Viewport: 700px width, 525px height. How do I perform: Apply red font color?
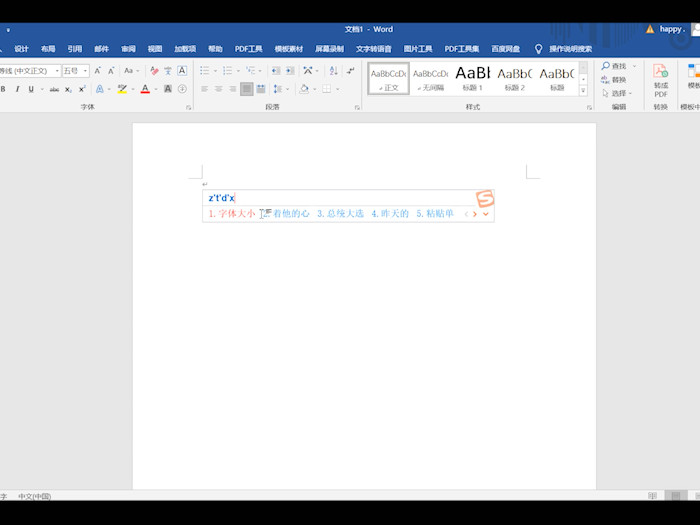coord(145,89)
